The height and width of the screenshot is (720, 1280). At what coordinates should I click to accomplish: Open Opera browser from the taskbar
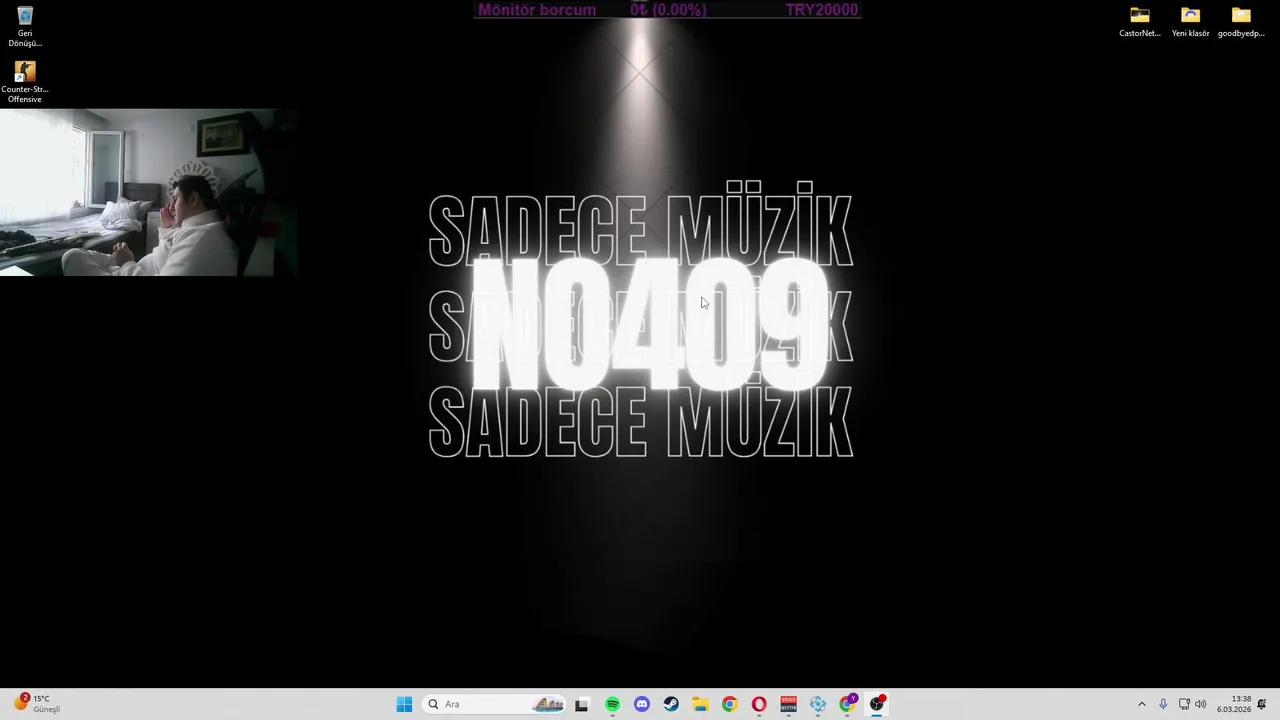[759, 704]
